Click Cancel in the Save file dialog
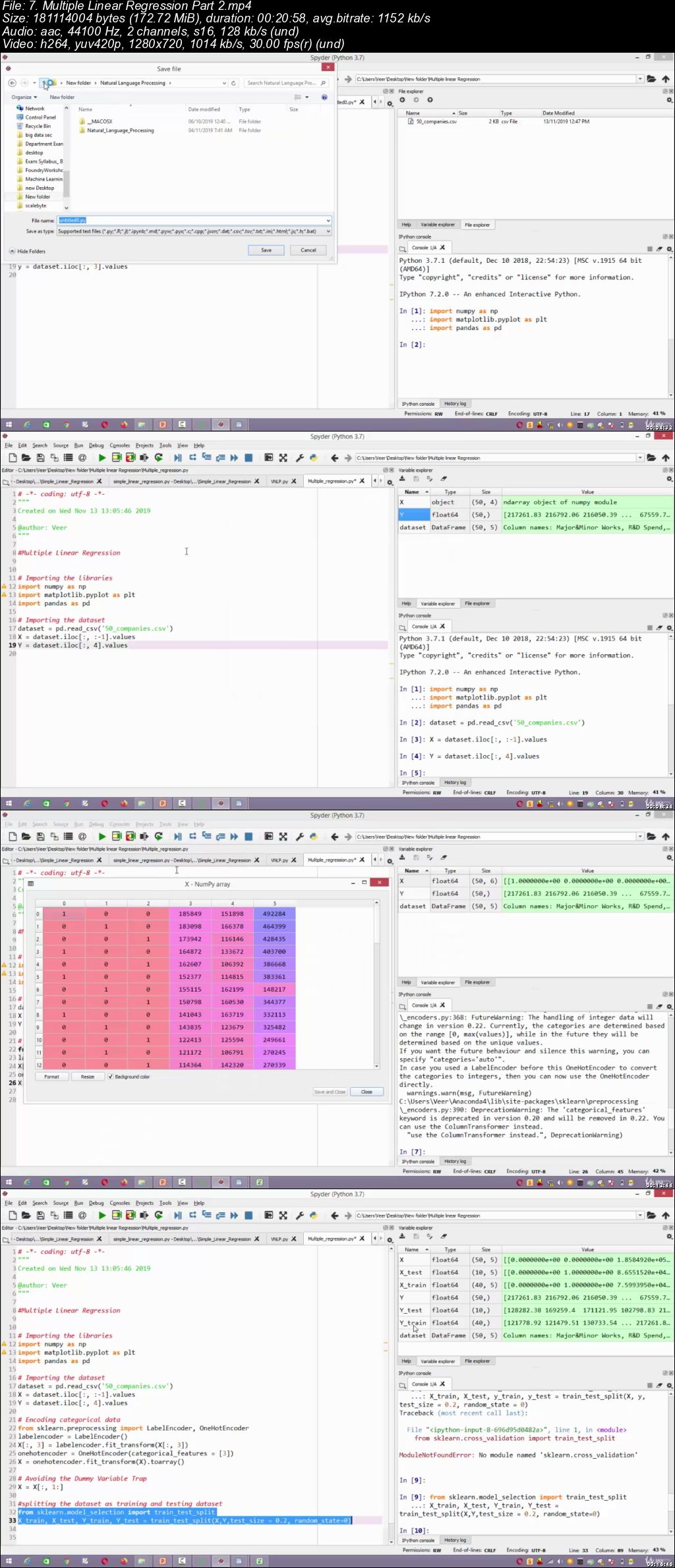Screen dimensions: 675x1568 (308, 250)
